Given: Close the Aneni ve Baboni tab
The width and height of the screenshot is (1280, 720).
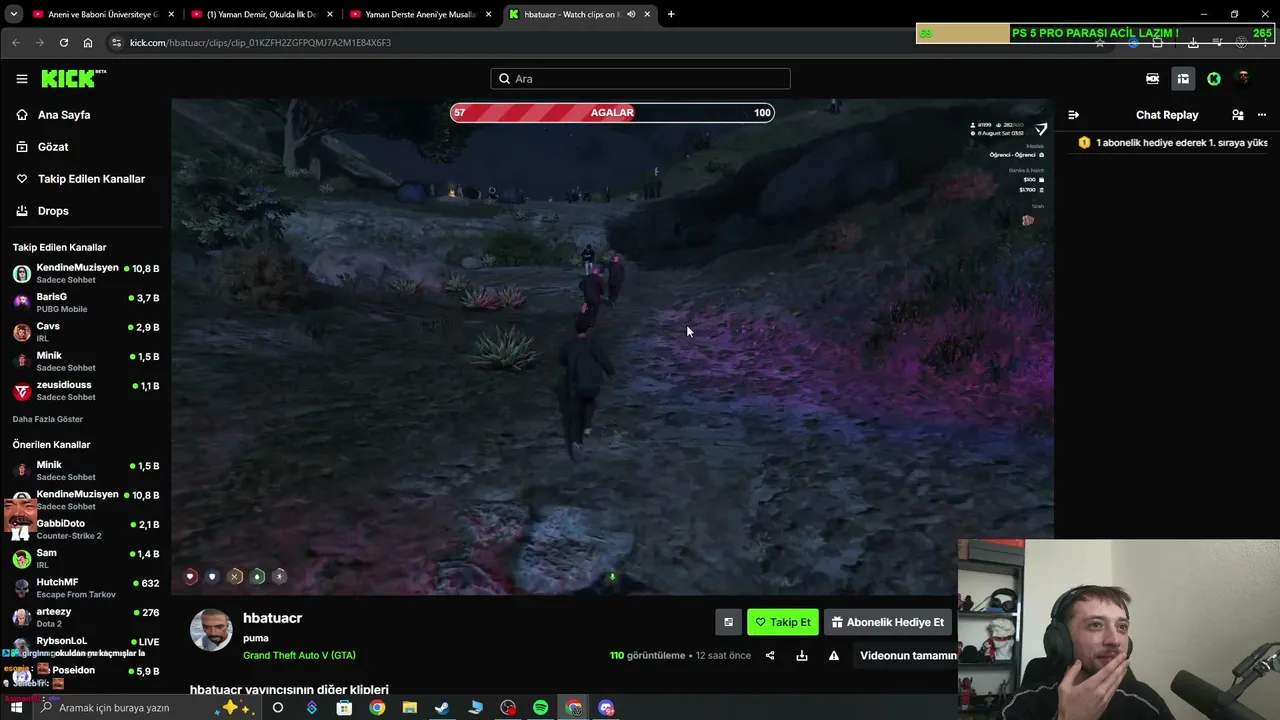Looking at the screenshot, I should click(x=171, y=14).
